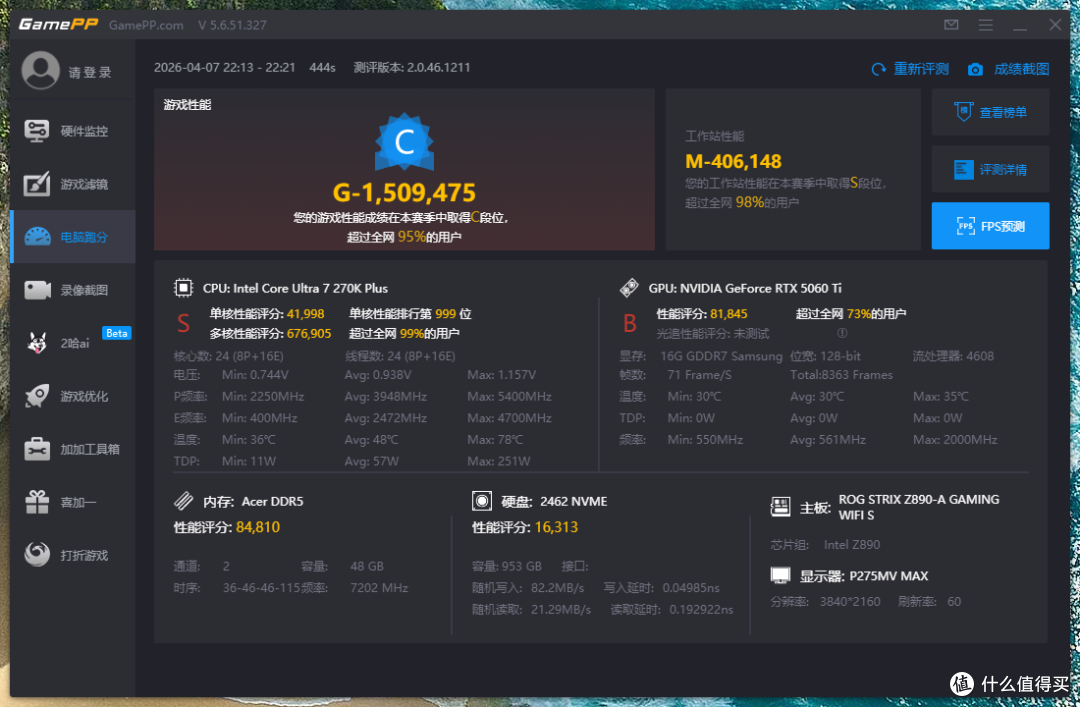Click the 游戏性能 panel heading
The width and height of the screenshot is (1080, 707).
187,105
